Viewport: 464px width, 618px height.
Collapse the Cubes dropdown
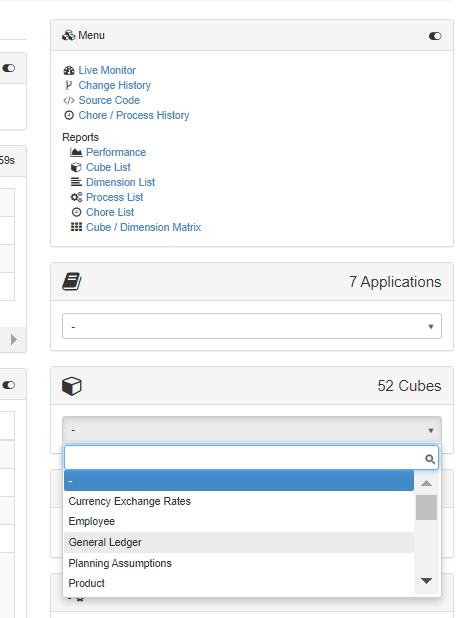[x=252, y=430]
